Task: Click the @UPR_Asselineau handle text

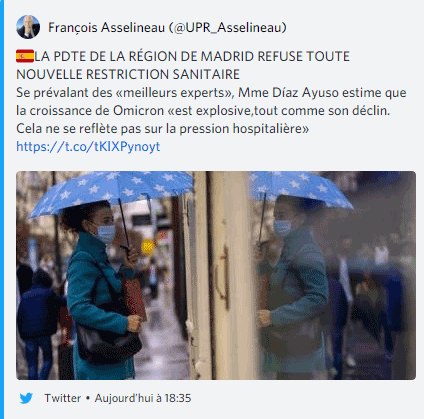Action: pyautogui.click(x=227, y=27)
